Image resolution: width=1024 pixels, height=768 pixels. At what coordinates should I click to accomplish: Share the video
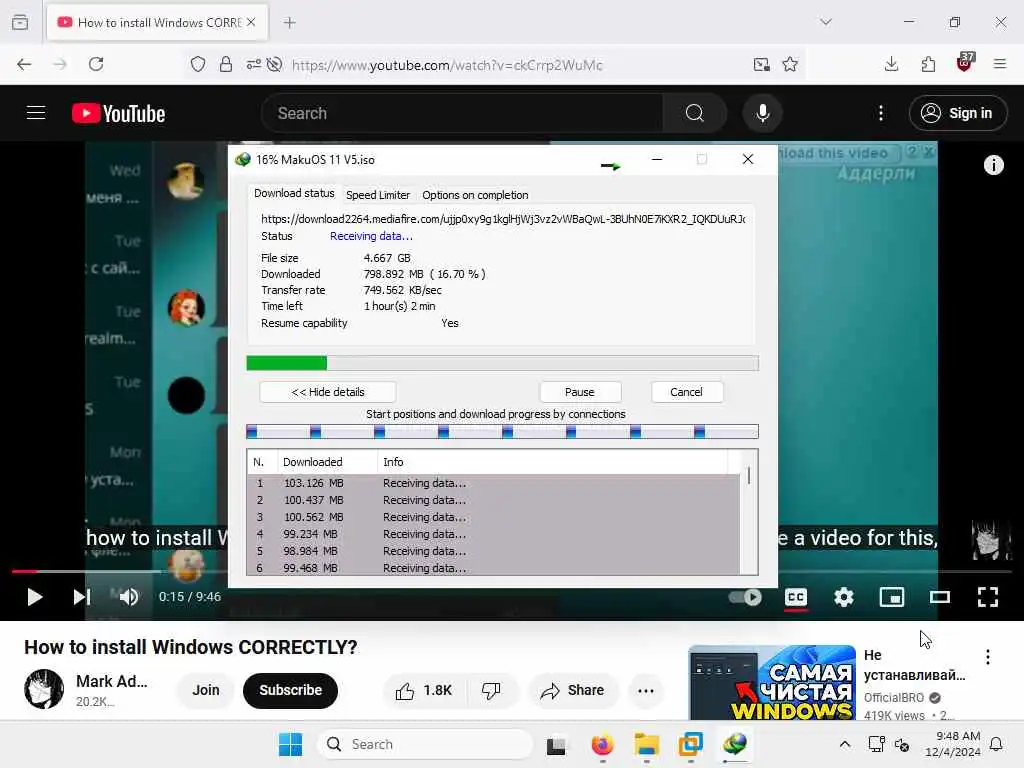[x=572, y=690]
